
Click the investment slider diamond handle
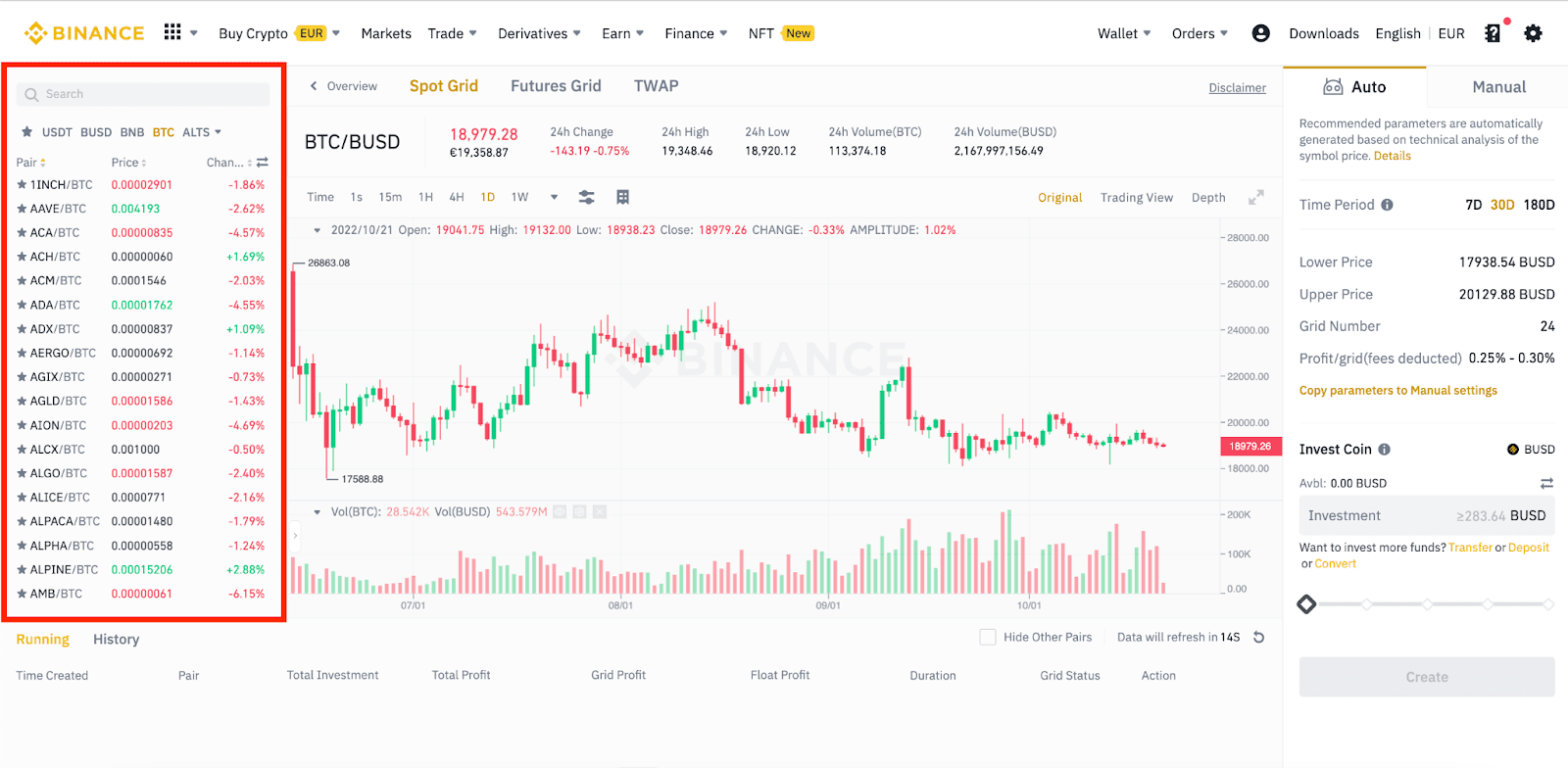pos(1306,604)
